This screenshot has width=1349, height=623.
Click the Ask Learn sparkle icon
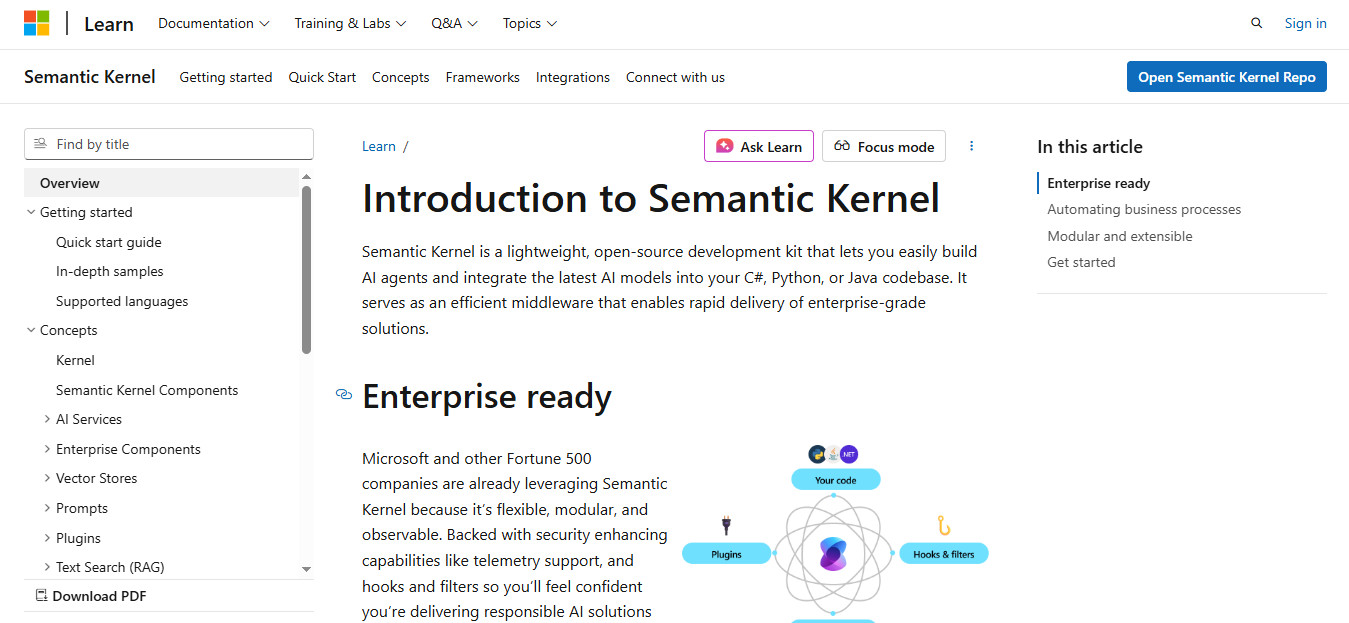point(724,146)
